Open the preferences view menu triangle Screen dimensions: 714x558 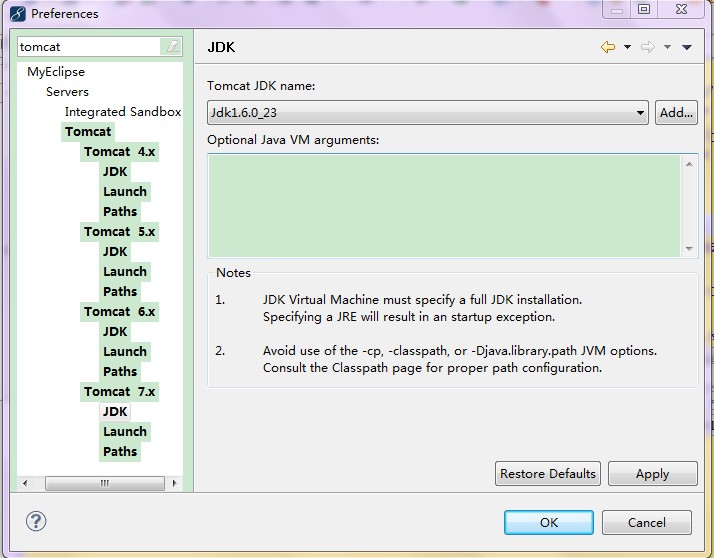tap(687, 47)
